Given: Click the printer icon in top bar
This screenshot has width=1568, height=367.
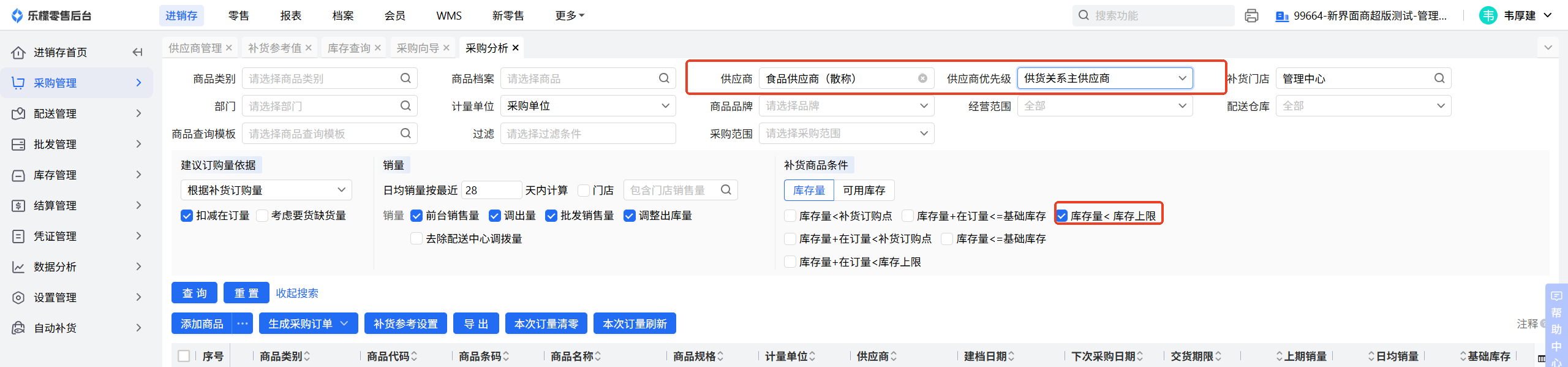Looking at the screenshot, I should click(1251, 16).
